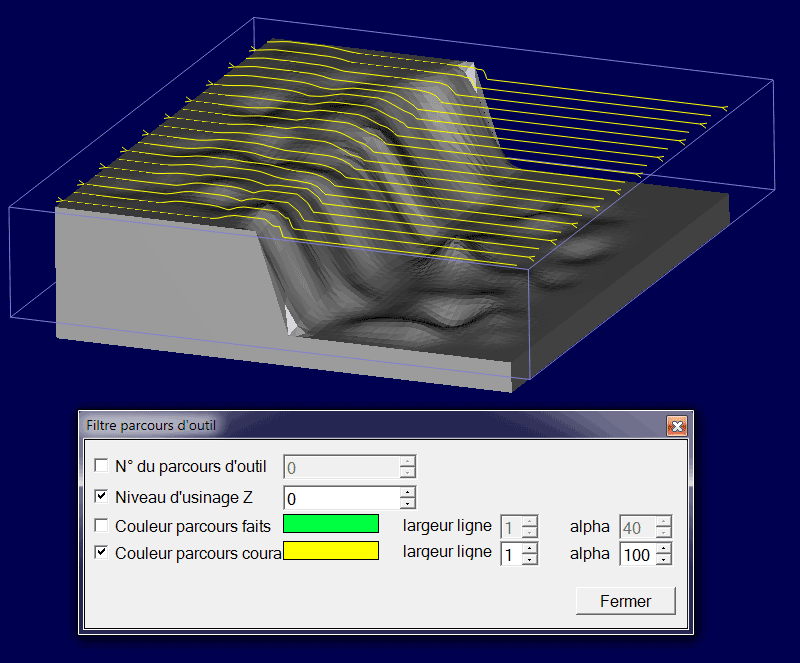This screenshot has width=800, height=663.
Task: Click the Niveau d'usinage Z value field
Action: (342, 498)
